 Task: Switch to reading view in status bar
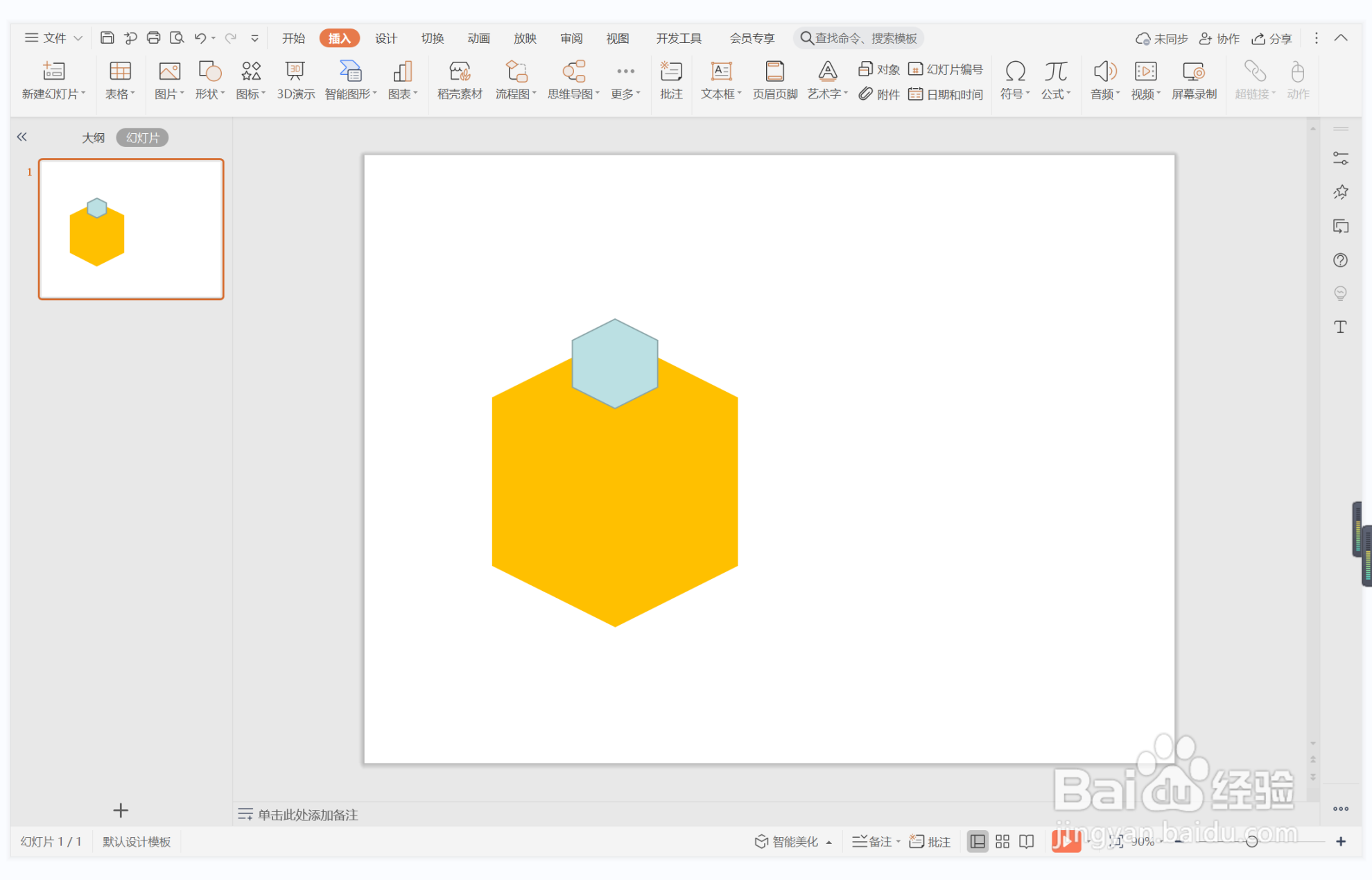click(1026, 841)
